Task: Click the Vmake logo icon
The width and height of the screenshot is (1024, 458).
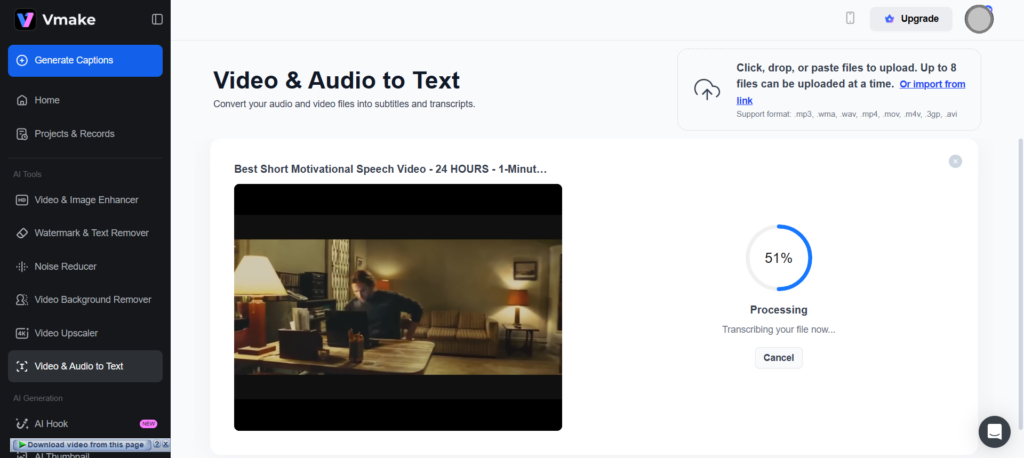Action: point(25,19)
